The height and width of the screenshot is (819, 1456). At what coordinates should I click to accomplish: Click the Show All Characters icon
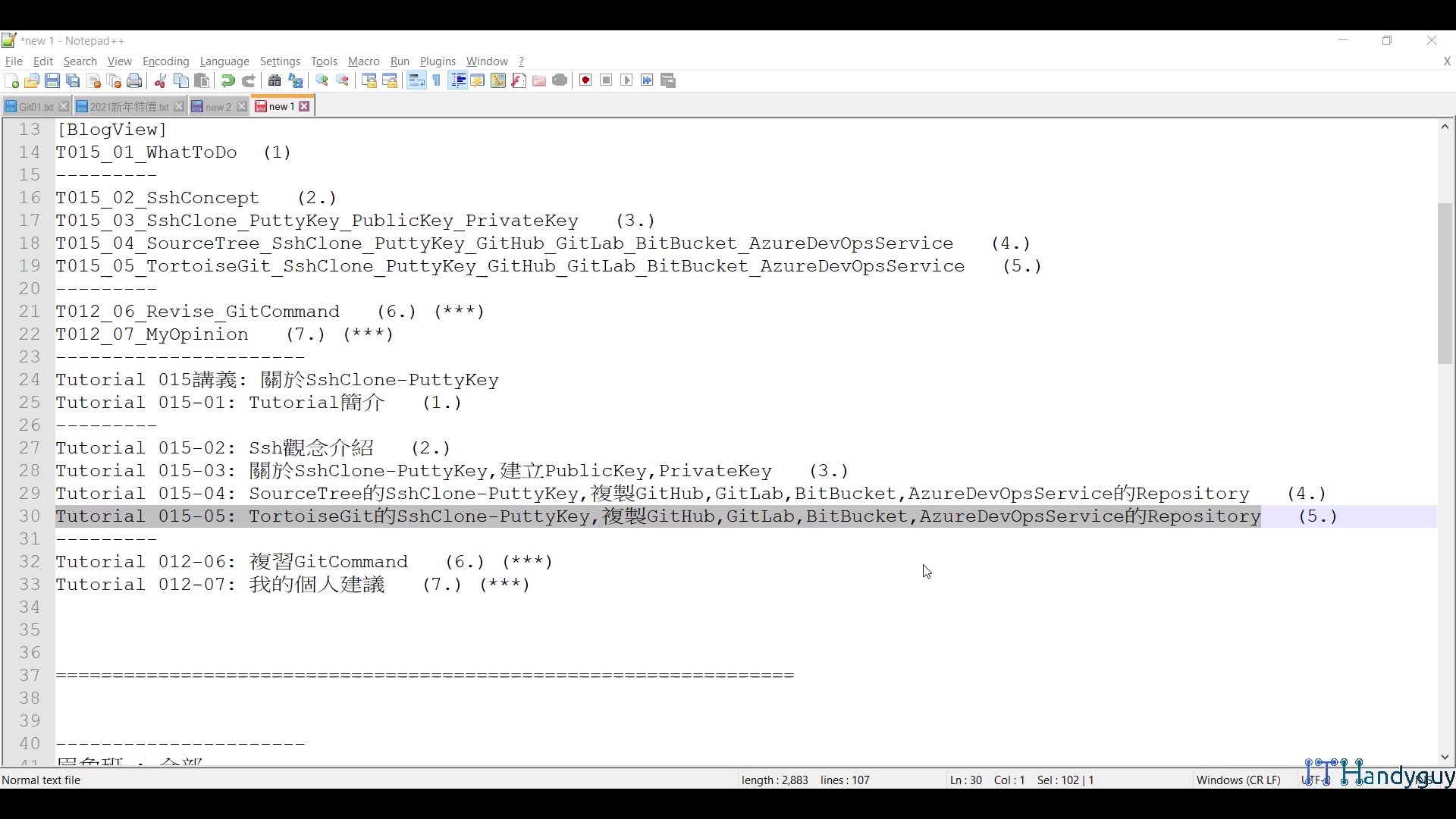pos(436,80)
